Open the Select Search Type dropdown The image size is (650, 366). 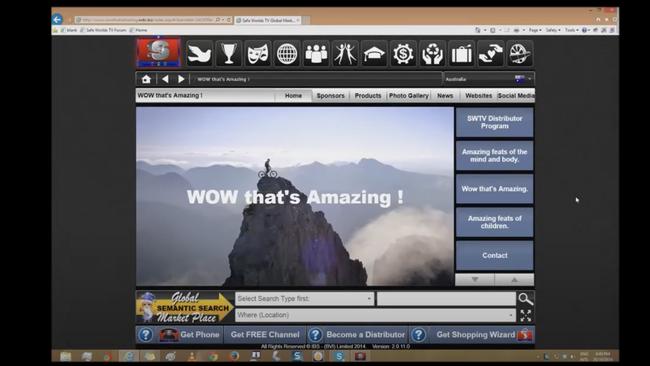[305, 298]
